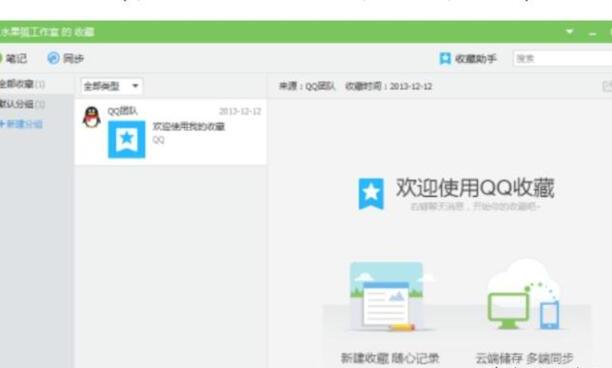Click the 搜索 search field
Viewport: 612px width, 368px height.
coord(562,59)
